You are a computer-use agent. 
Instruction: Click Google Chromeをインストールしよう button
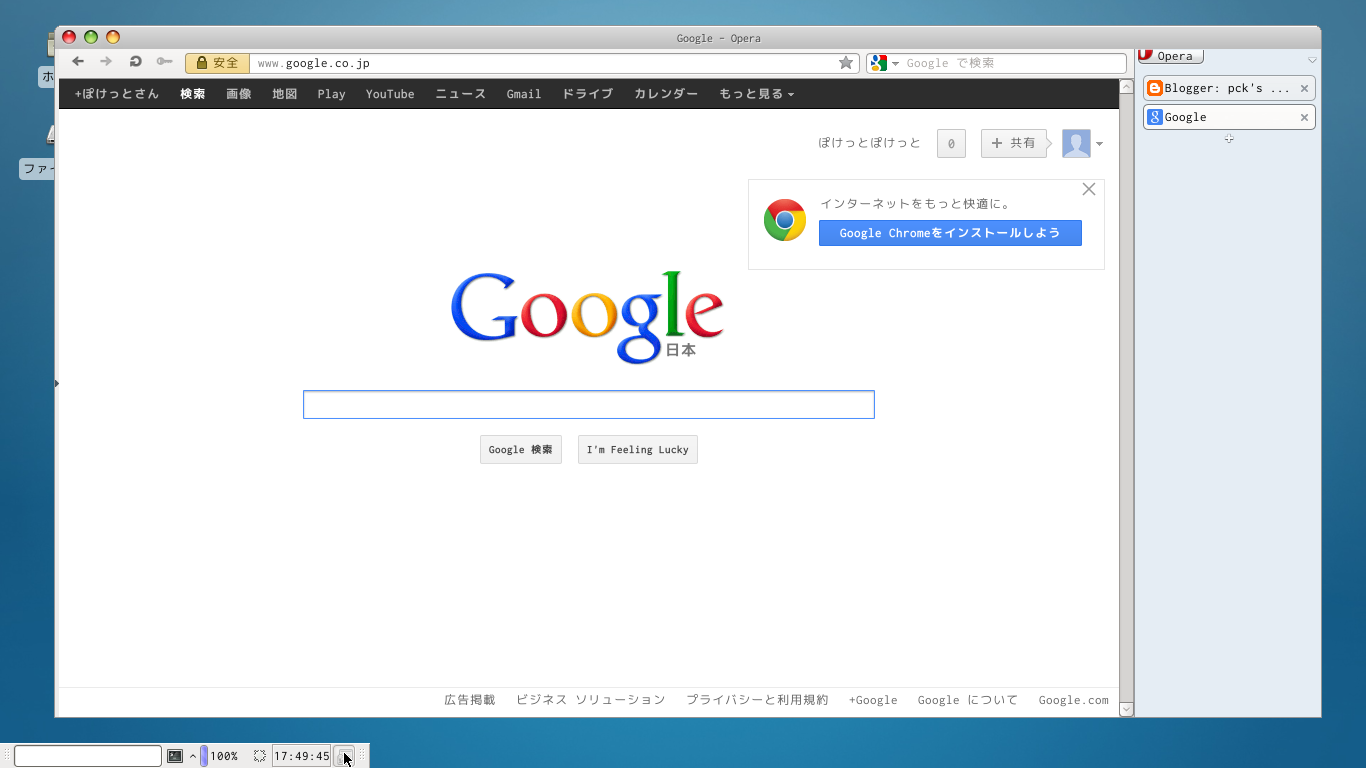pyautogui.click(x=950, y=233)
